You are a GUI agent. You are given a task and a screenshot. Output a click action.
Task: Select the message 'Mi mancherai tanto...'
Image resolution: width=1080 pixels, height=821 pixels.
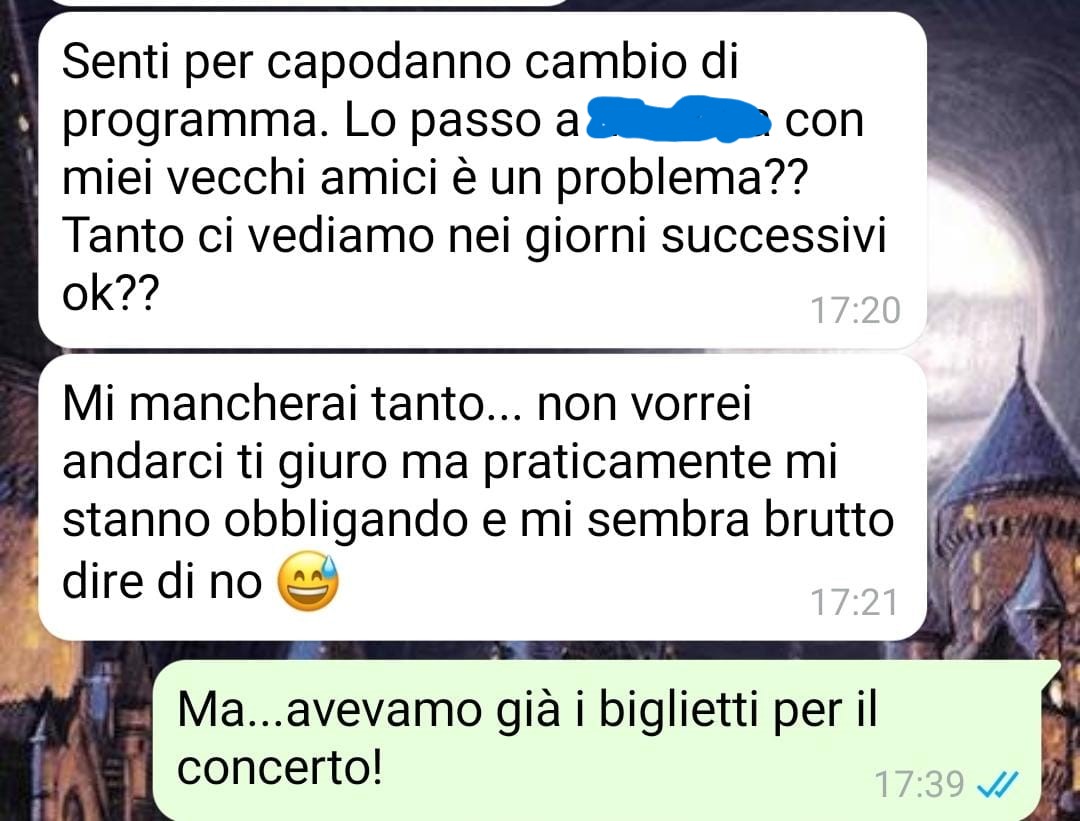(x=482, y=498)
